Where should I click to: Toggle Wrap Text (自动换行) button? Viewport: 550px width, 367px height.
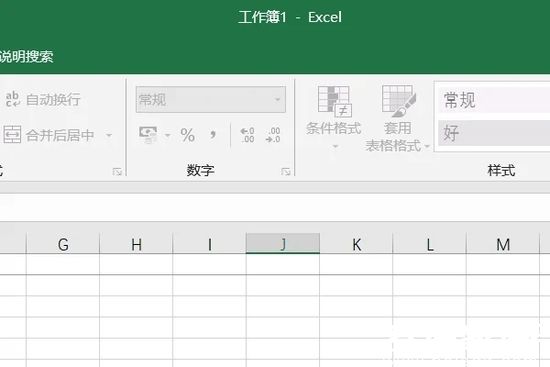pos(43,99)
